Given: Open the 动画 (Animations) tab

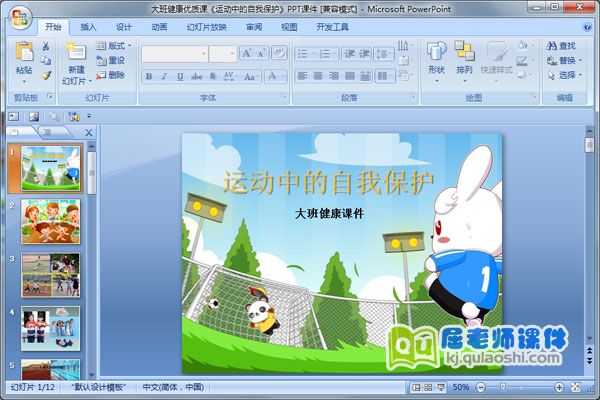Looking at the screenshot, I should (x=159, y=27).
